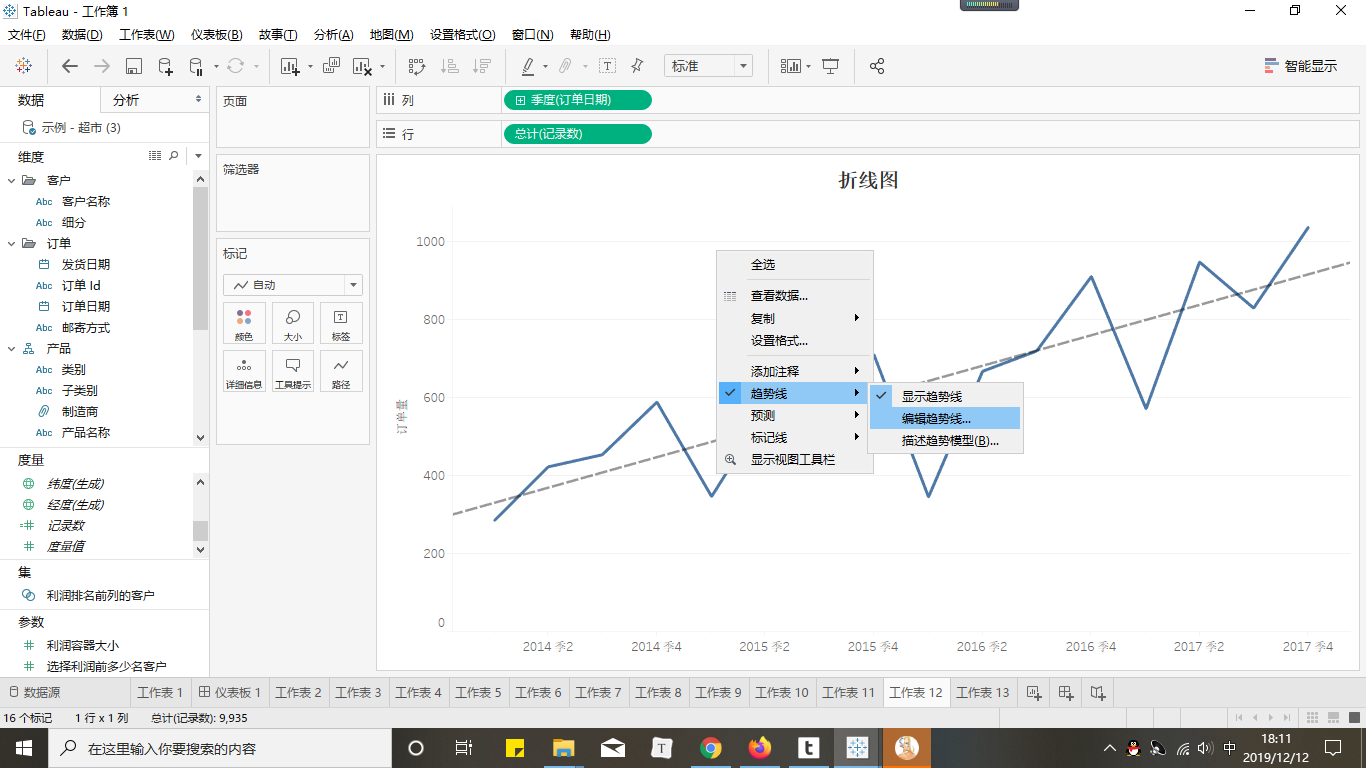This screenshot has width=1366, height=768.
Task: Enter presentation mode from toolbar
Action: click(830, 66)
